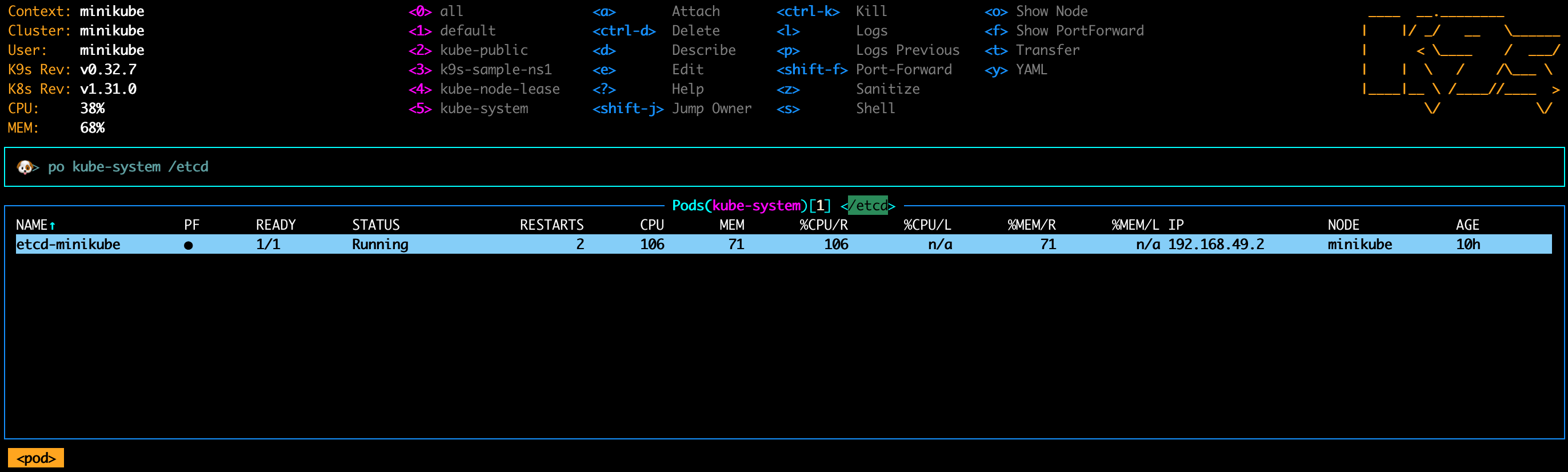This screenshot has width=1568, height=472.
Task: Click the MEM column header
Action: click(731, 225)
